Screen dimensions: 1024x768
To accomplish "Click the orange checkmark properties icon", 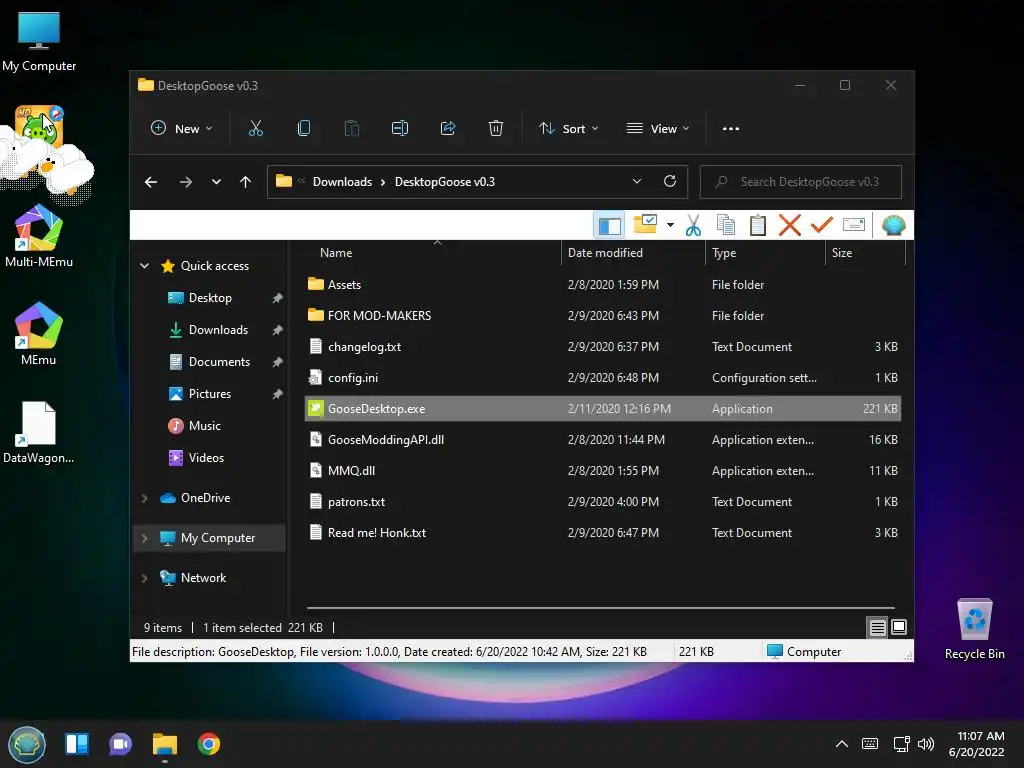I will point(822,225).
